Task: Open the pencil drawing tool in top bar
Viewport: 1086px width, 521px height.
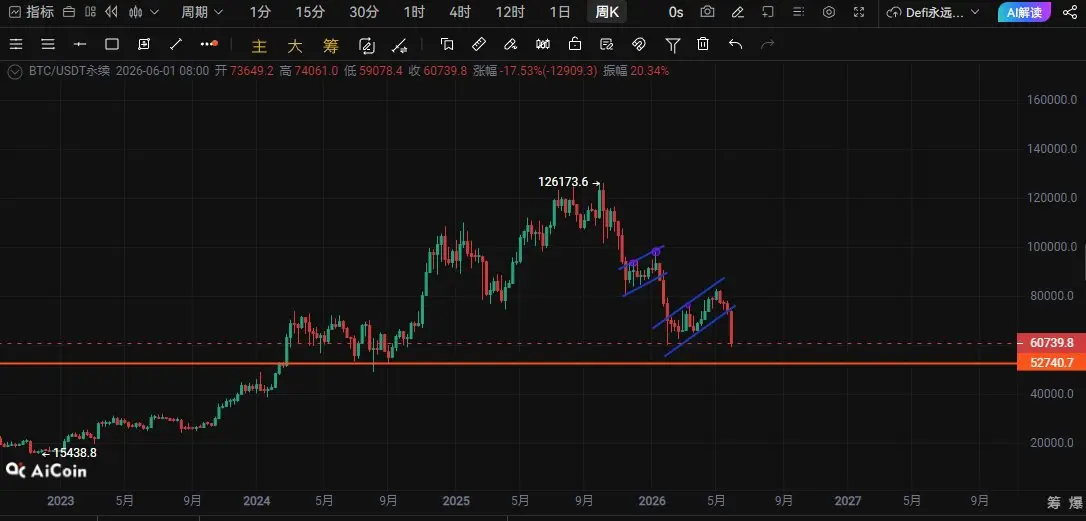Action: tap(738, 12)
